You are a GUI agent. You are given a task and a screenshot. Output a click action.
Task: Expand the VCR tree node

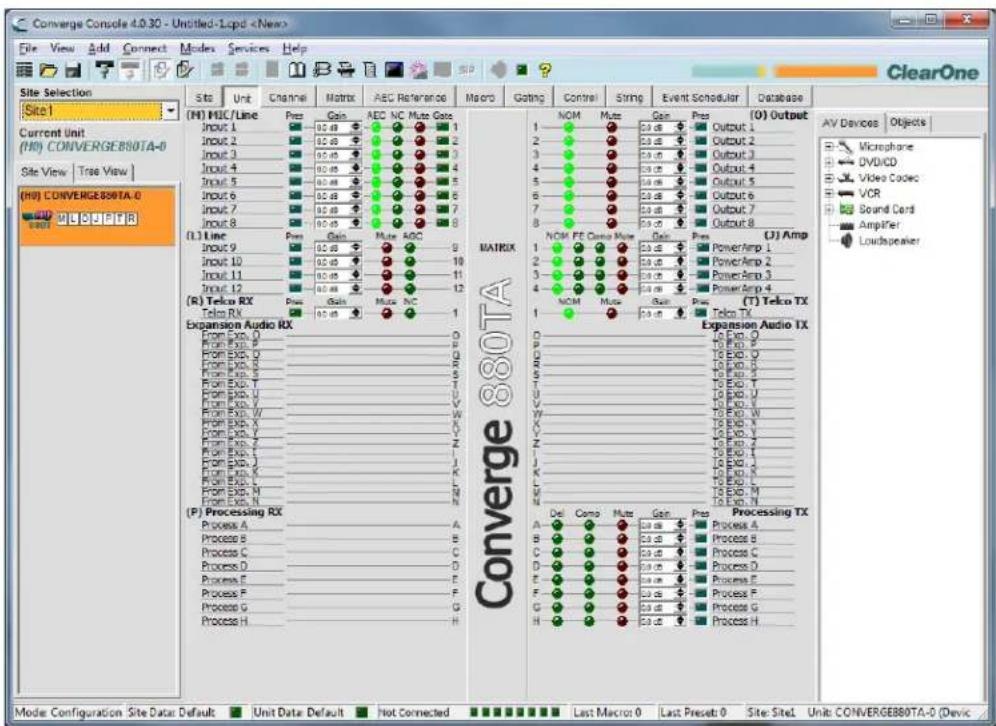[x=829, y=194]
